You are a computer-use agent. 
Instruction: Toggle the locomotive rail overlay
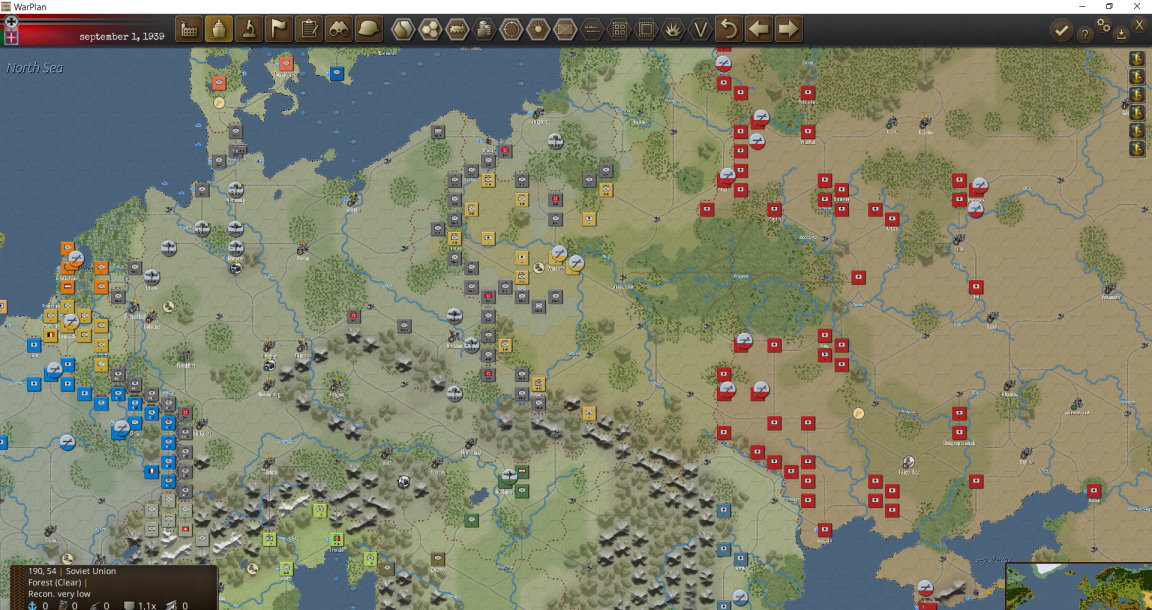coord(457,29)
